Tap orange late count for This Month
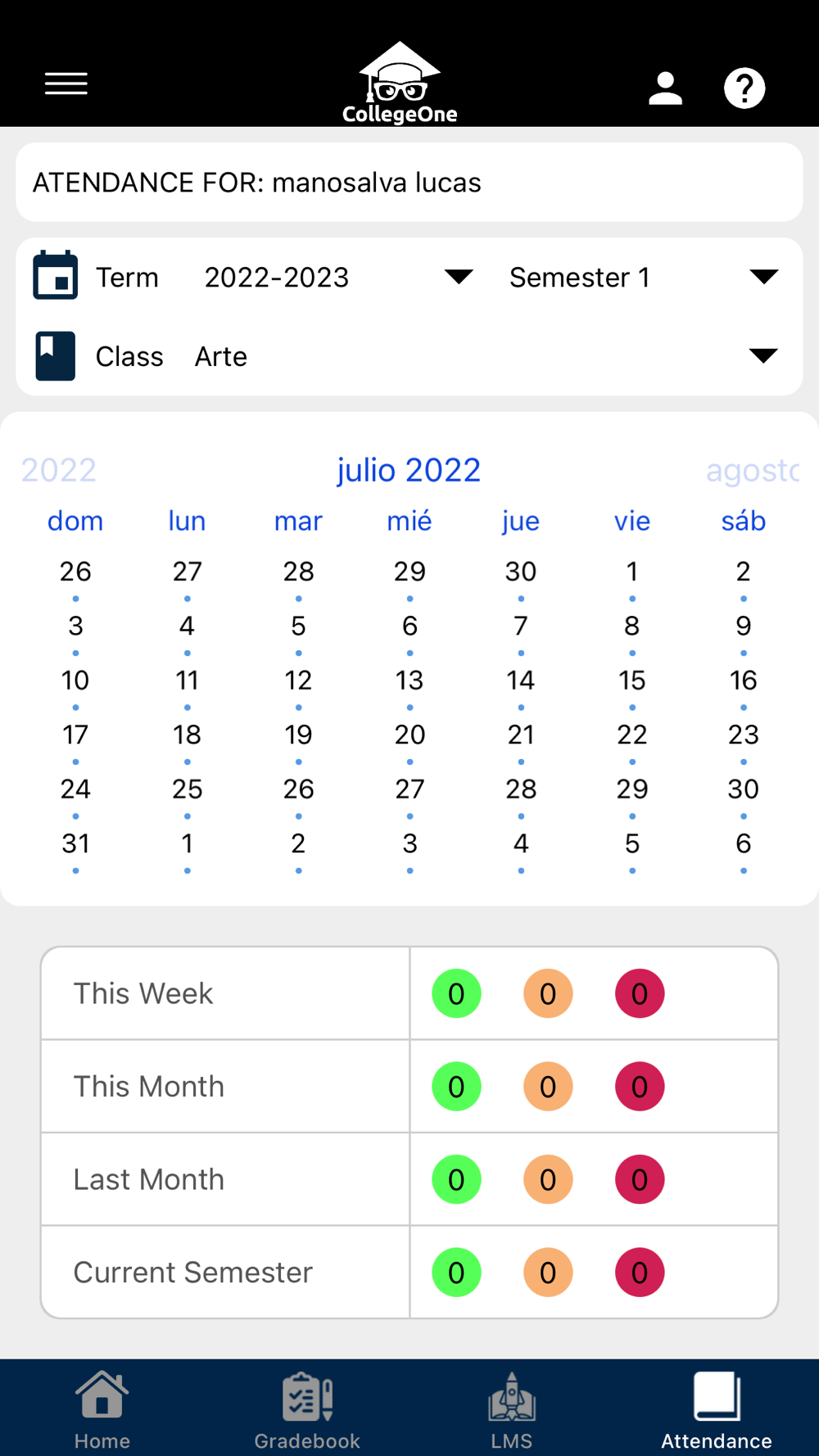The width and height of the screenshot is (819, 1456). 548,1087
